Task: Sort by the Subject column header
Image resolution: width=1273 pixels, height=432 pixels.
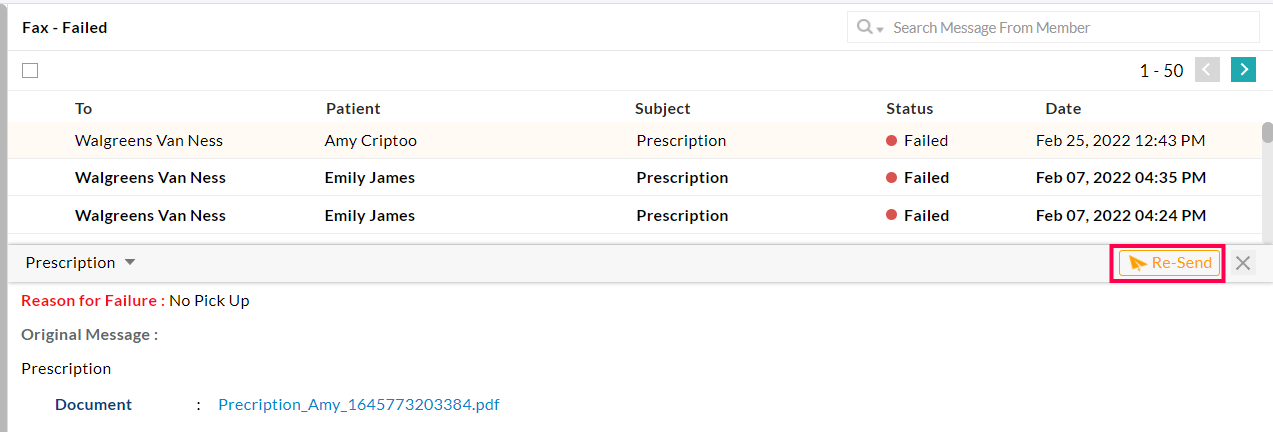Action: point(662,108)
